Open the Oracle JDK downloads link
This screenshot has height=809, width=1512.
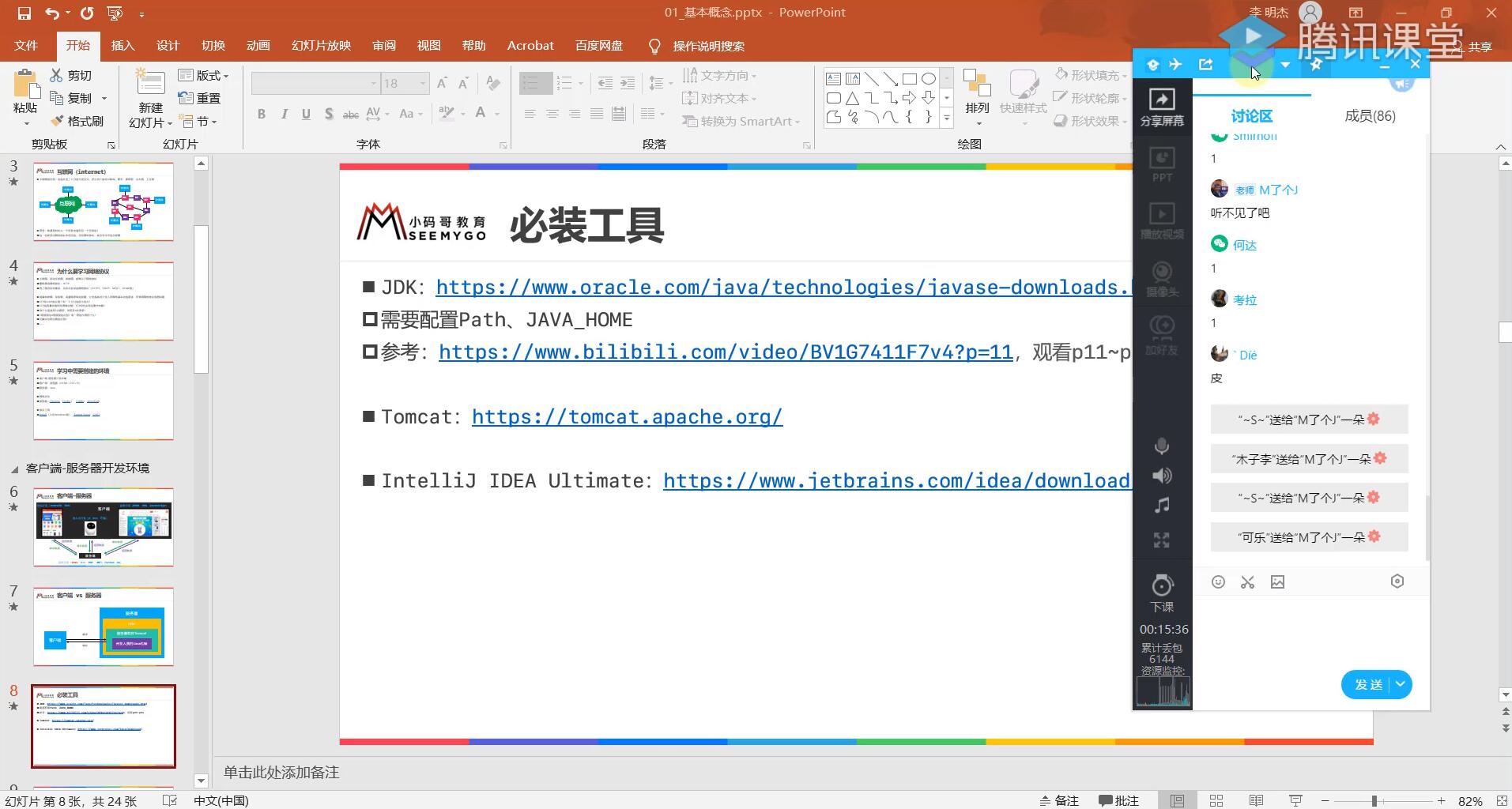point(784,287)
